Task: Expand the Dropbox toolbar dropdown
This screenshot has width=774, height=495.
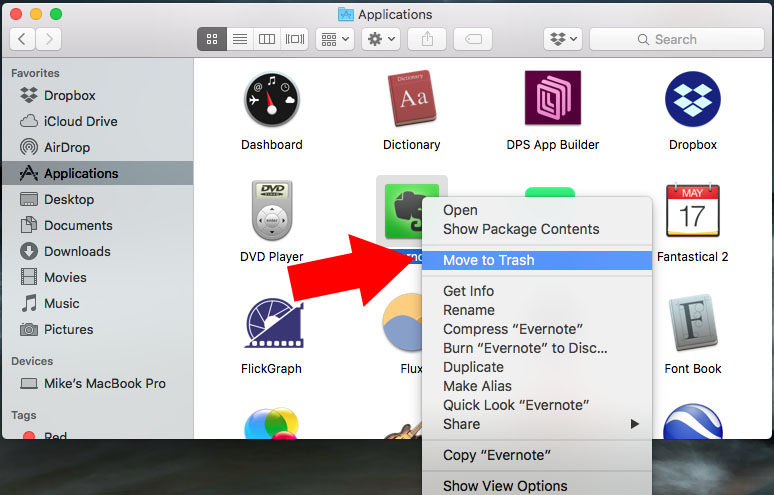Action: pos(562,39)
